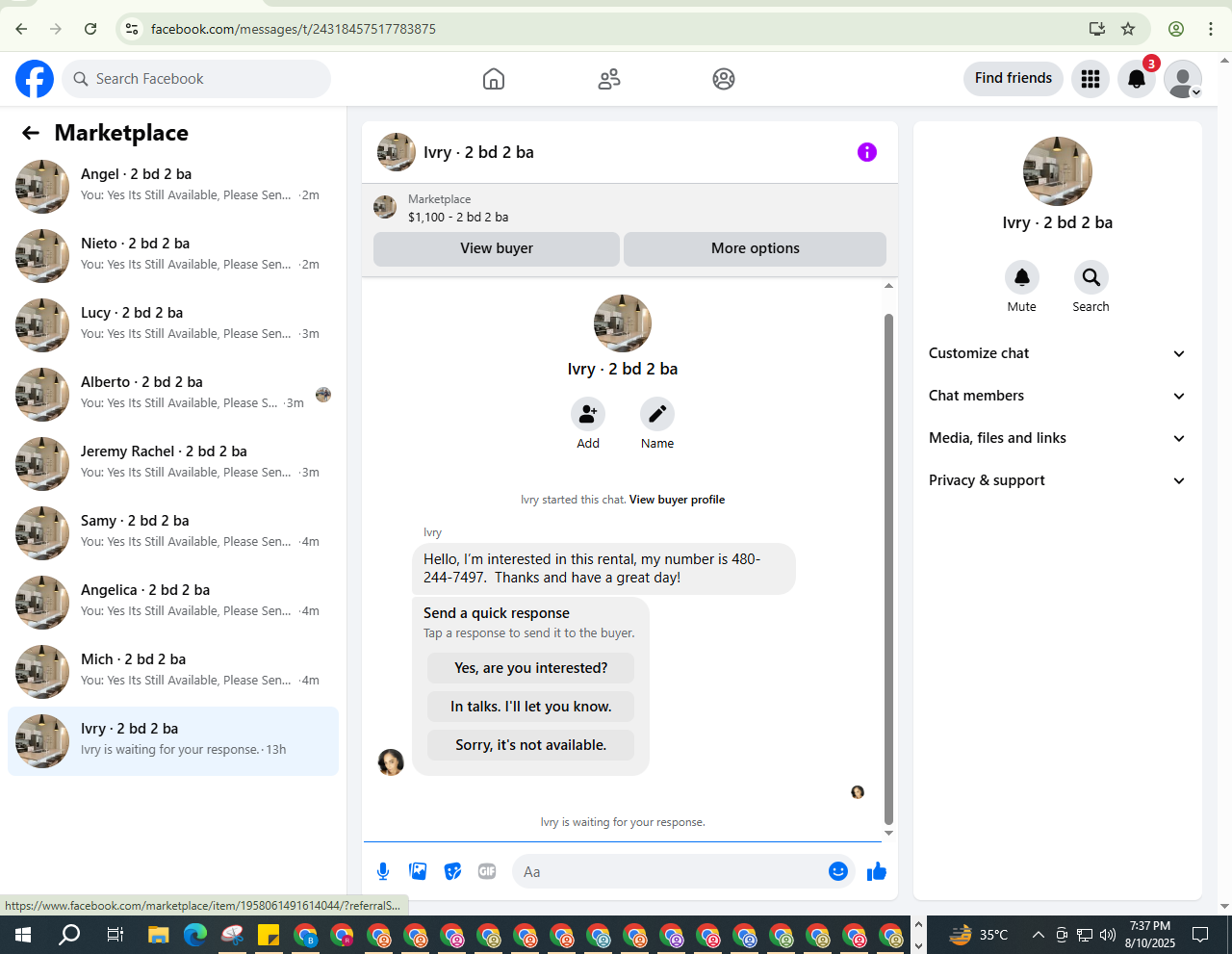Click Find friends button
The image size is (1232, 954).
point(1014,78)
